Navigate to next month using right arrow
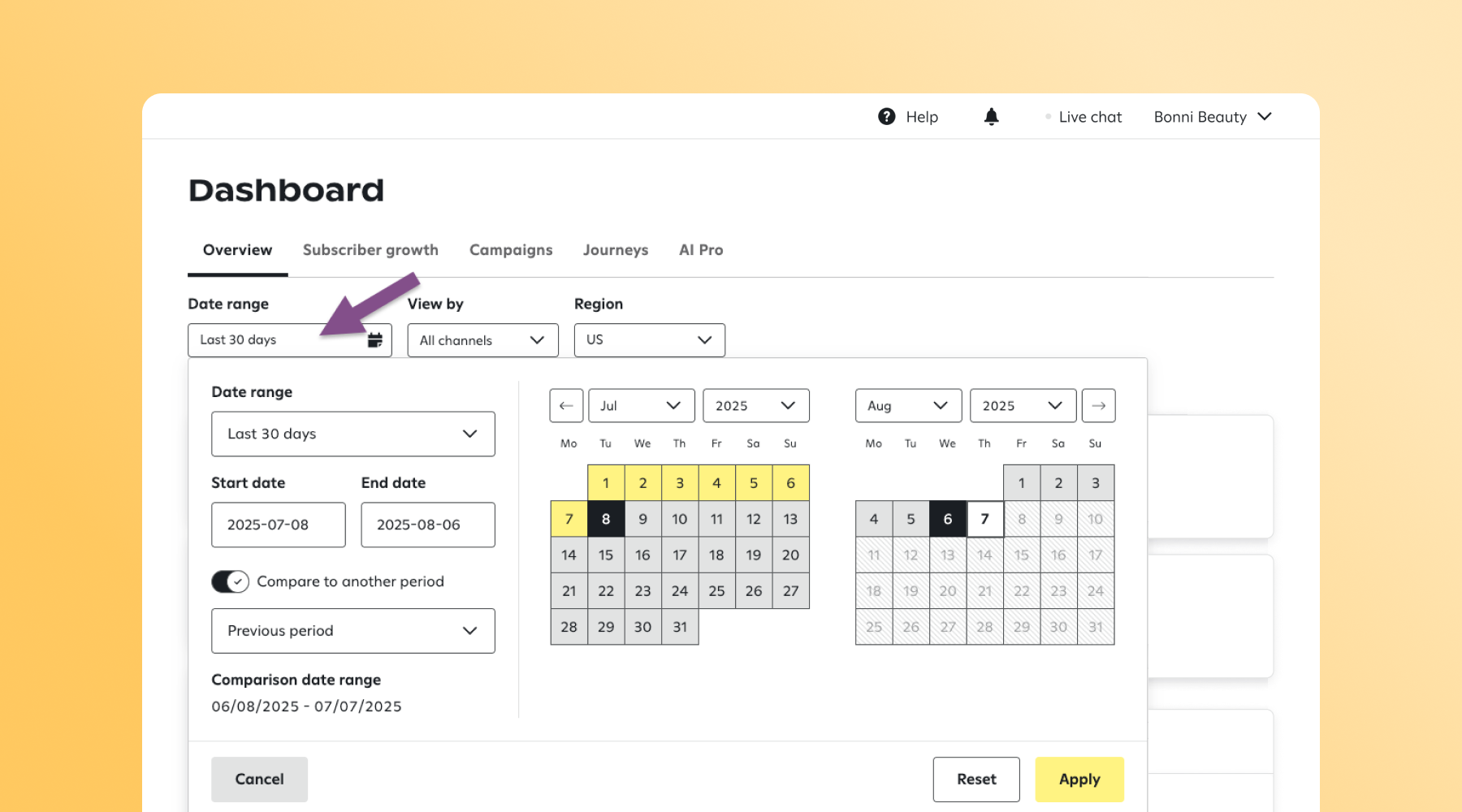1462x812 pixels. [x=1098, y=405]
